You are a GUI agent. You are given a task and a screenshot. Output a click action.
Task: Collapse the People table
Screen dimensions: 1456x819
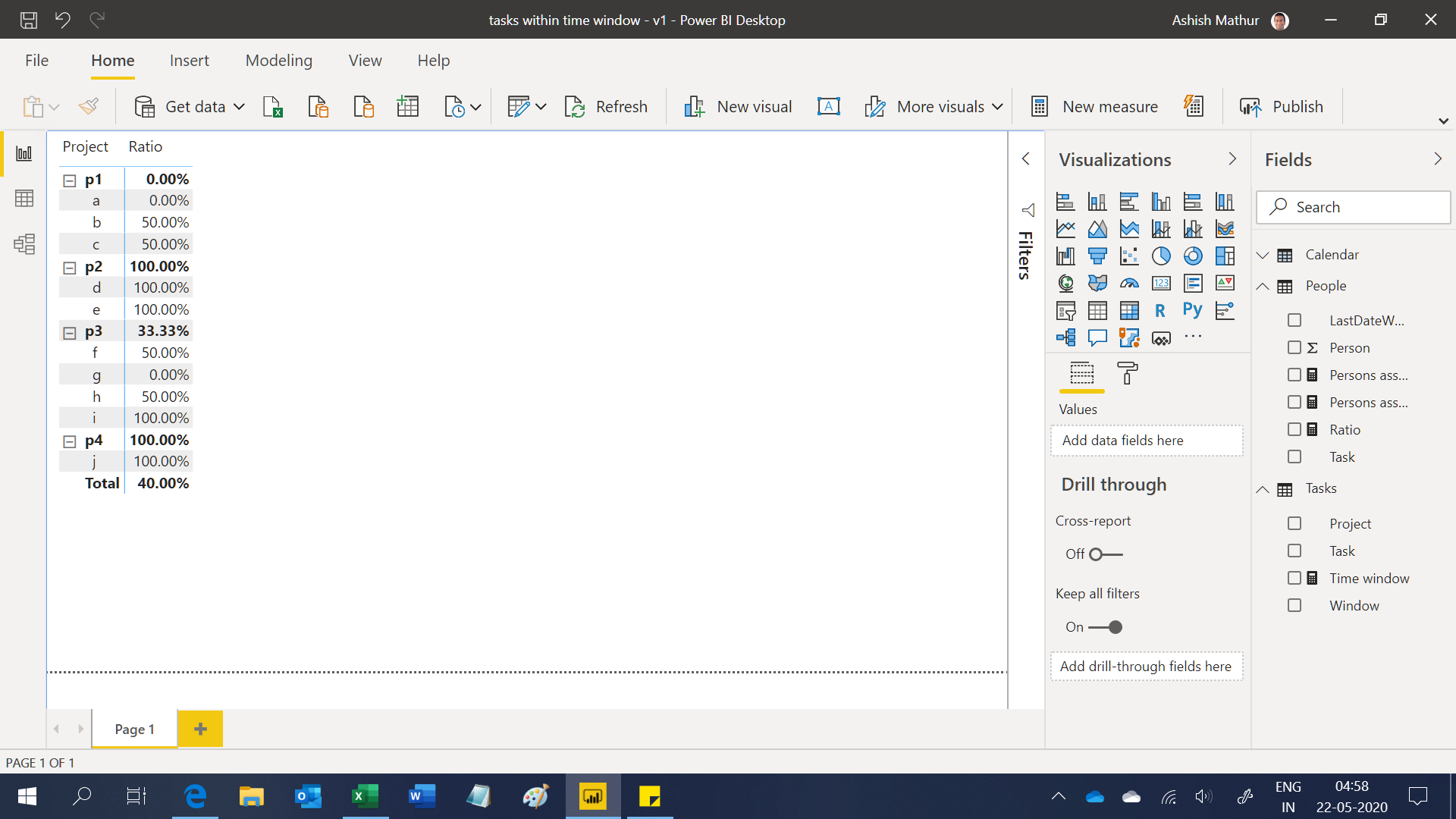(1263, 286)
